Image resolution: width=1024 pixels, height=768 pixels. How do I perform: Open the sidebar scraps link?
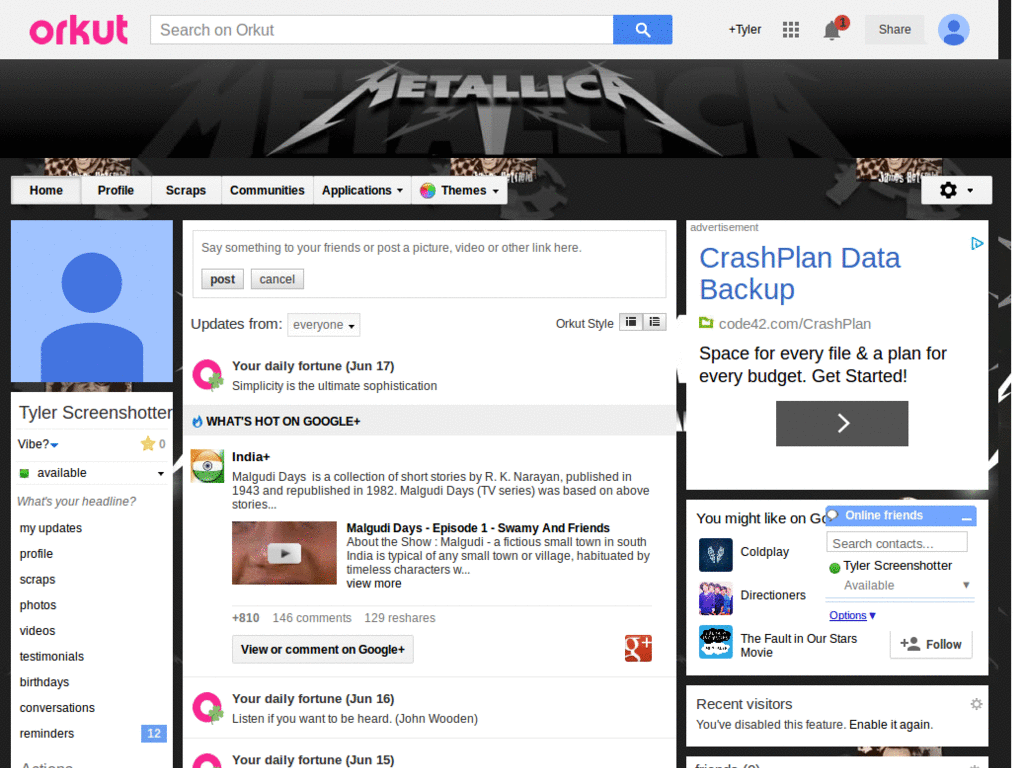click(x=37, y=579)
